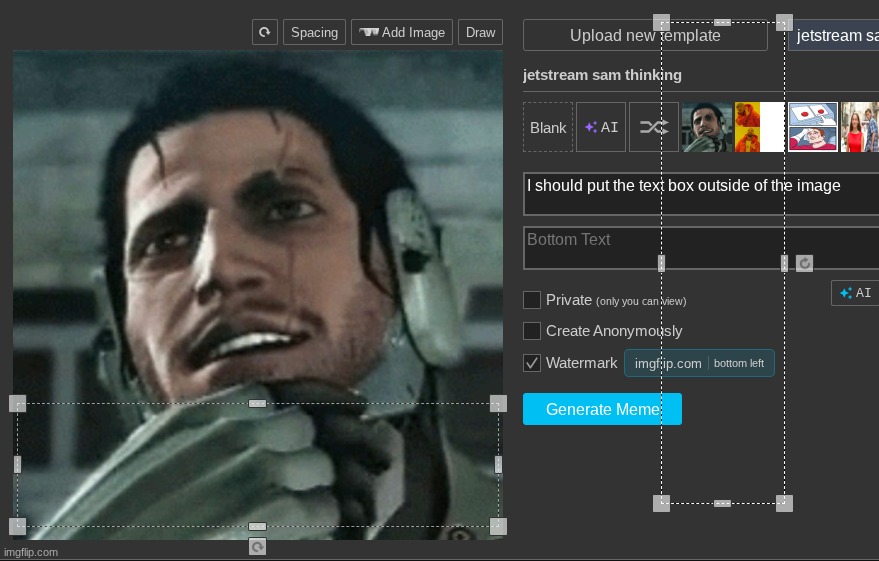Click the top-right handle of outside text box
The height and width of the screenshot is (561, 879).
784,22
